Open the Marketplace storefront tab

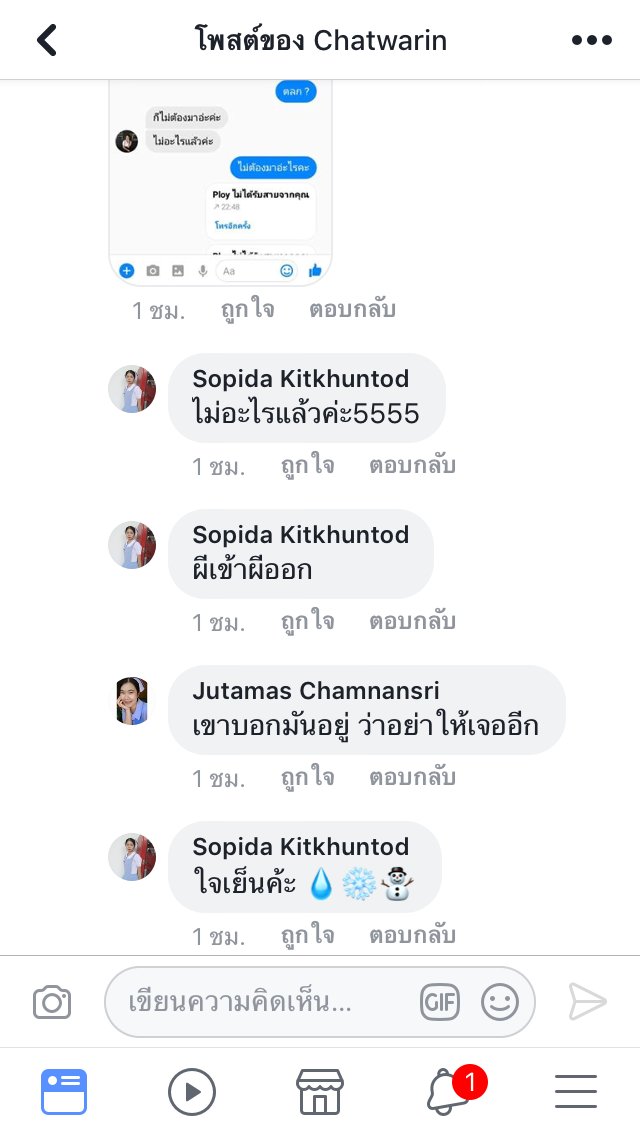coord(320,1091)
